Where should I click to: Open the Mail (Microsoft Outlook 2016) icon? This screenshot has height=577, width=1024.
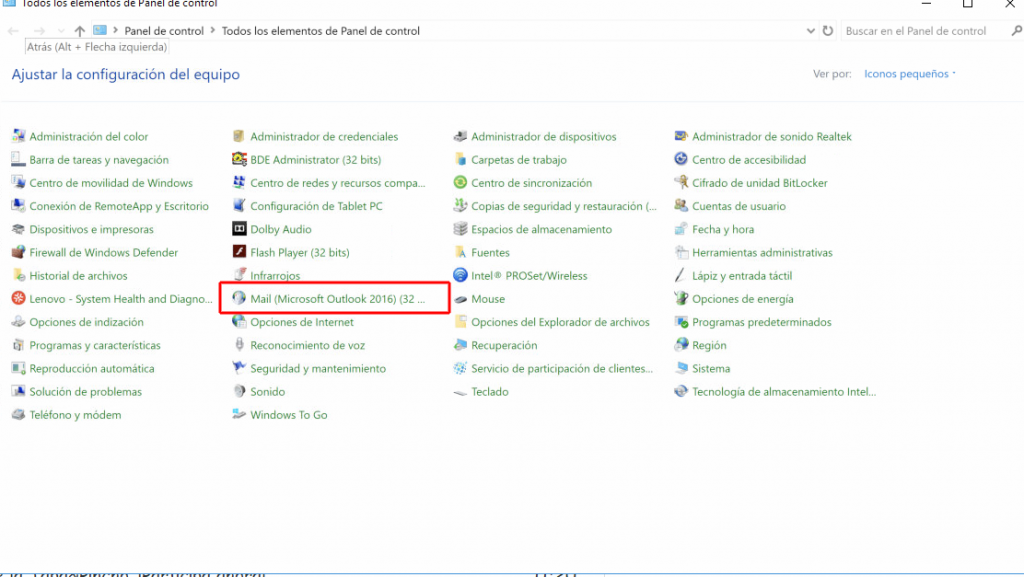tap(239, 298)
